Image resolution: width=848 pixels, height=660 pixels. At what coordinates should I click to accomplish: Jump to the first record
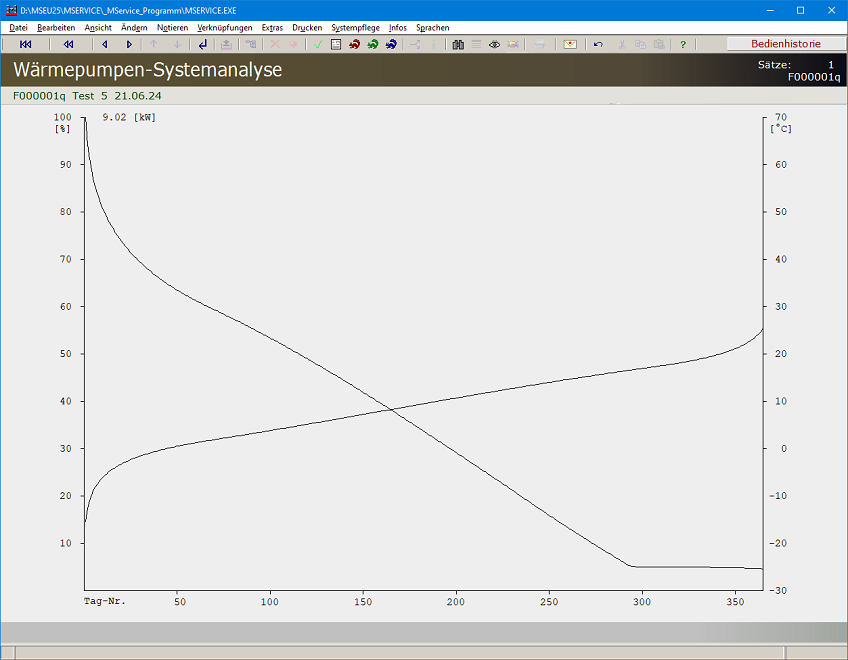(x=26, y=44)
